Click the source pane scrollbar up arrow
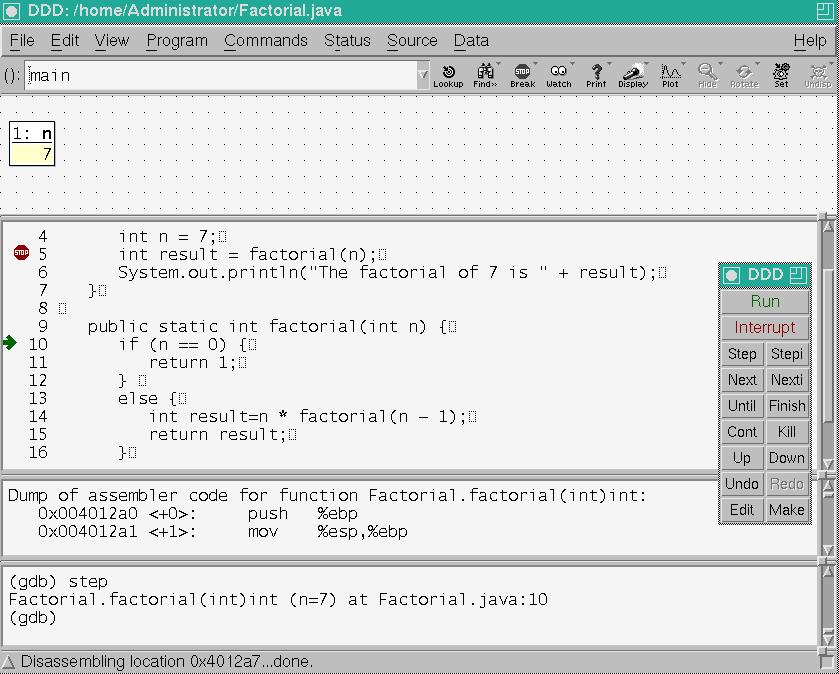The image size is (839, 674). coord(827,227)
